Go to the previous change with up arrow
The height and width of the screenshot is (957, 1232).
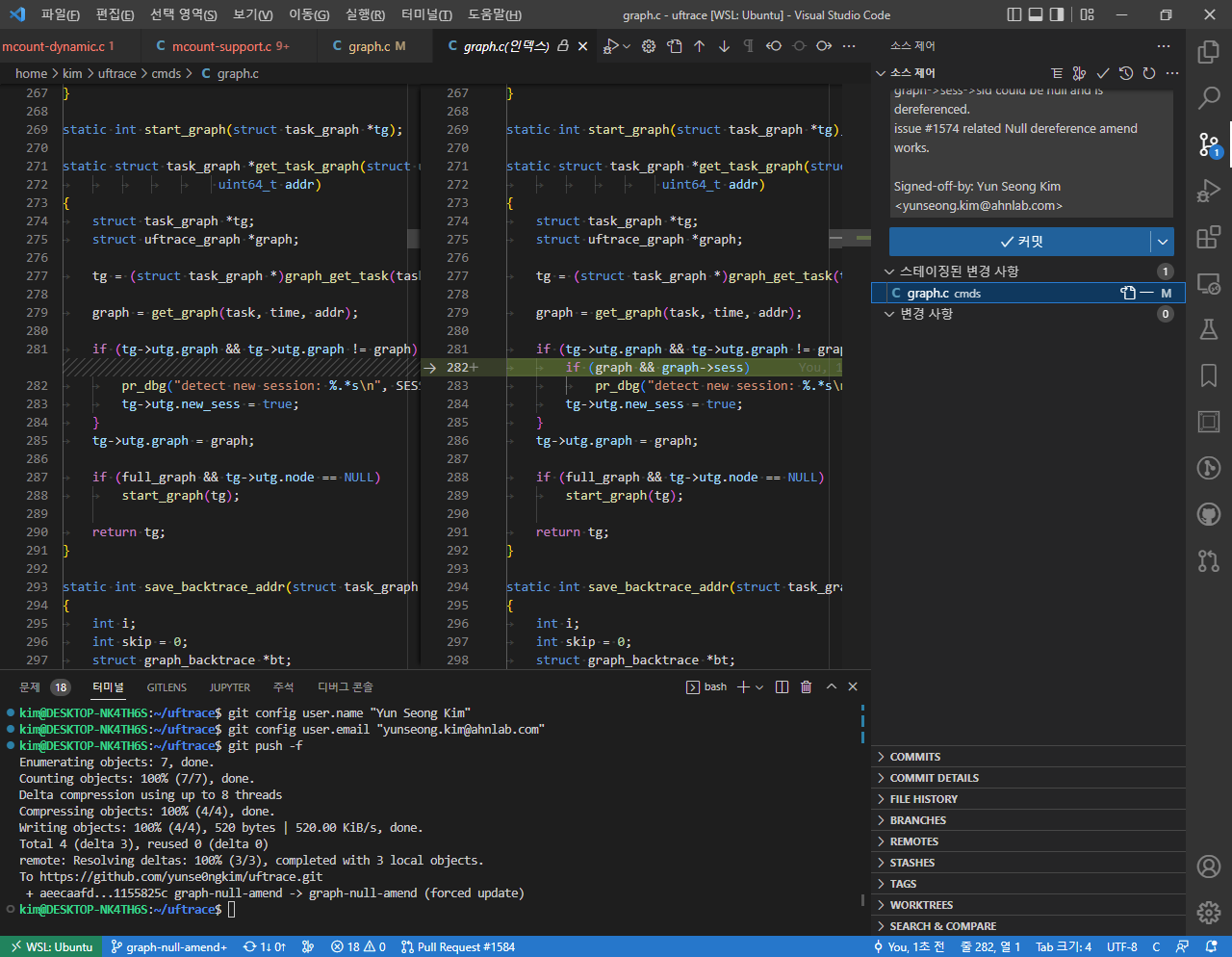click(700, 46)
